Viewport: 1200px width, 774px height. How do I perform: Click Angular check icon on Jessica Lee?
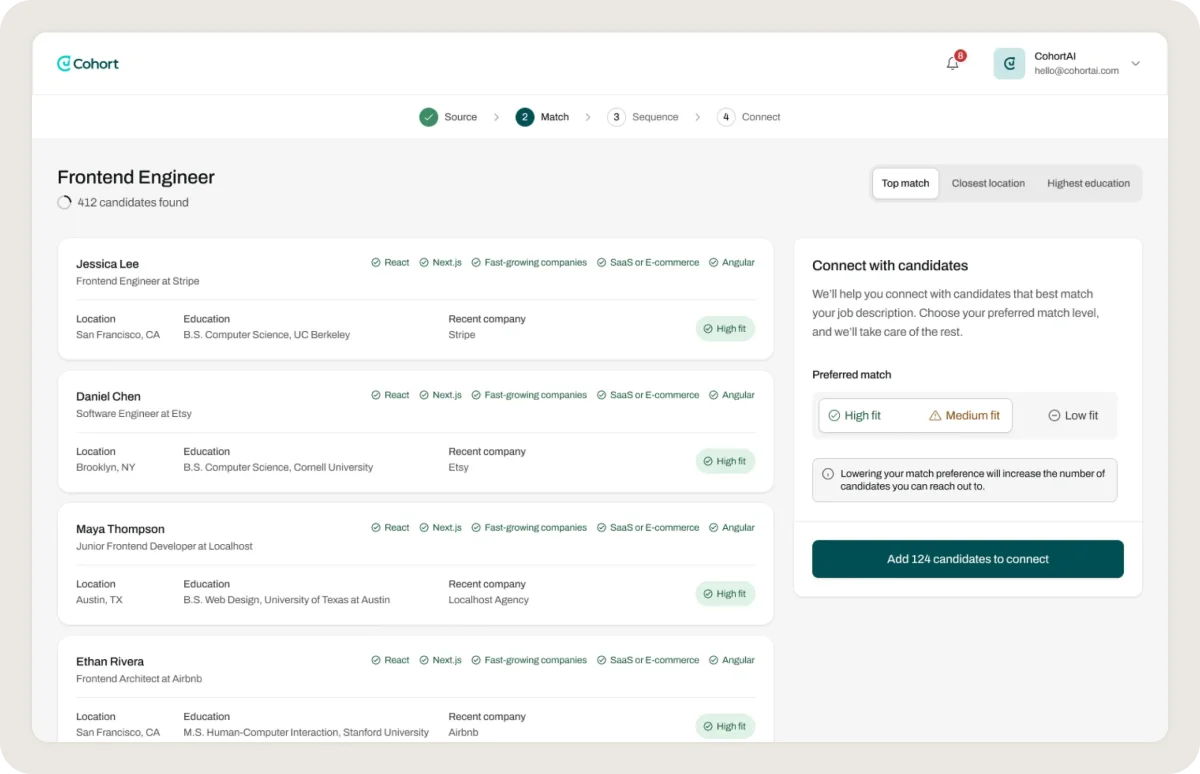[714, 262]
